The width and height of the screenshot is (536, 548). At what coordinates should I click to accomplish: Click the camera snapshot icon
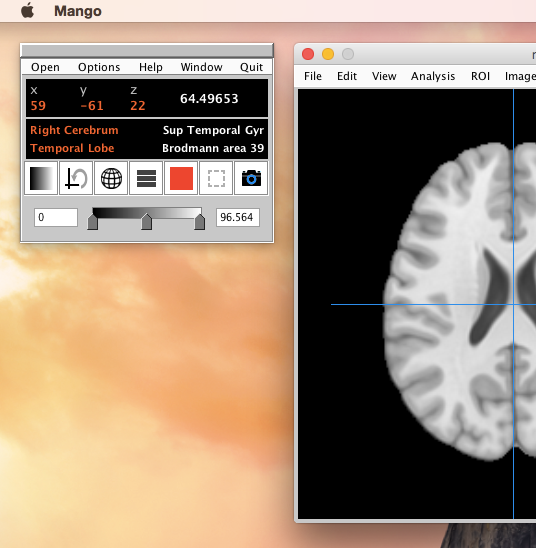pos(251,178)
